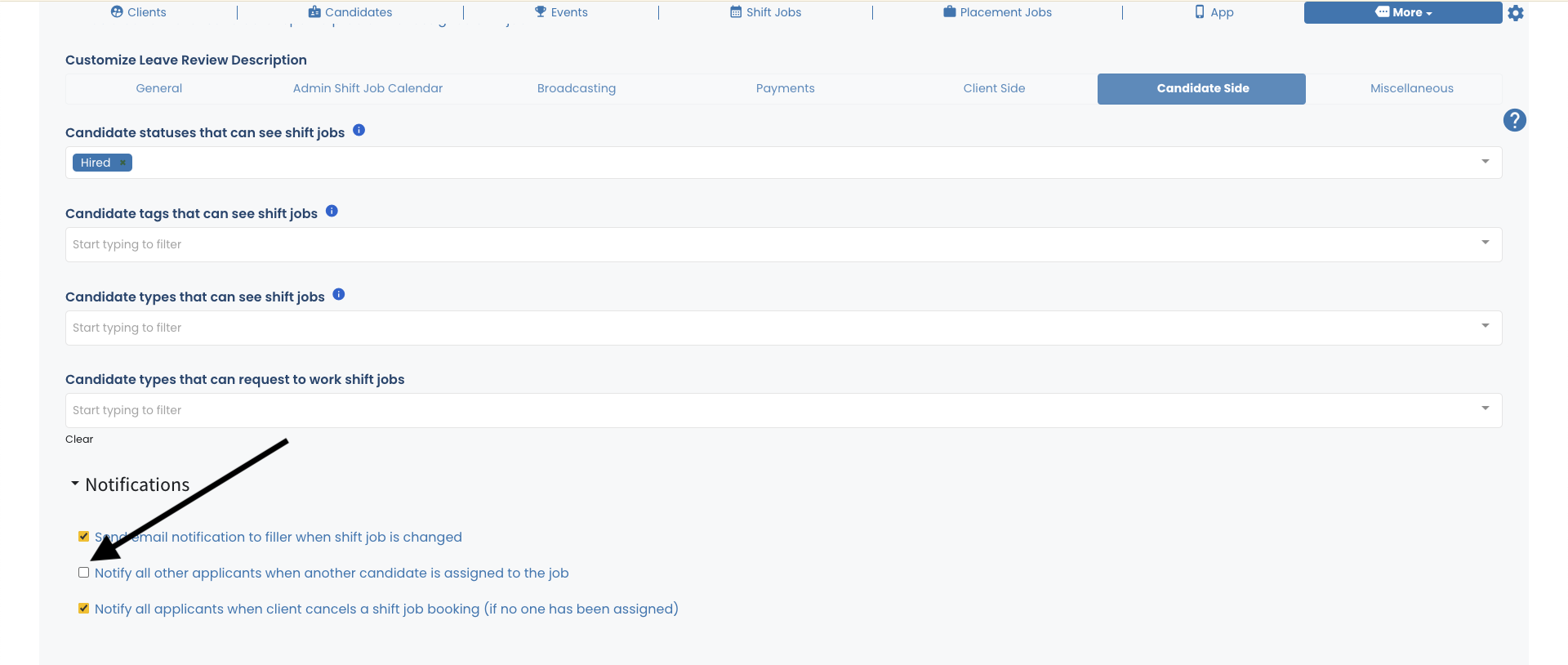Switch to the Client Side tab
This screenshot has width=1568, height=665.
[994, 88]
